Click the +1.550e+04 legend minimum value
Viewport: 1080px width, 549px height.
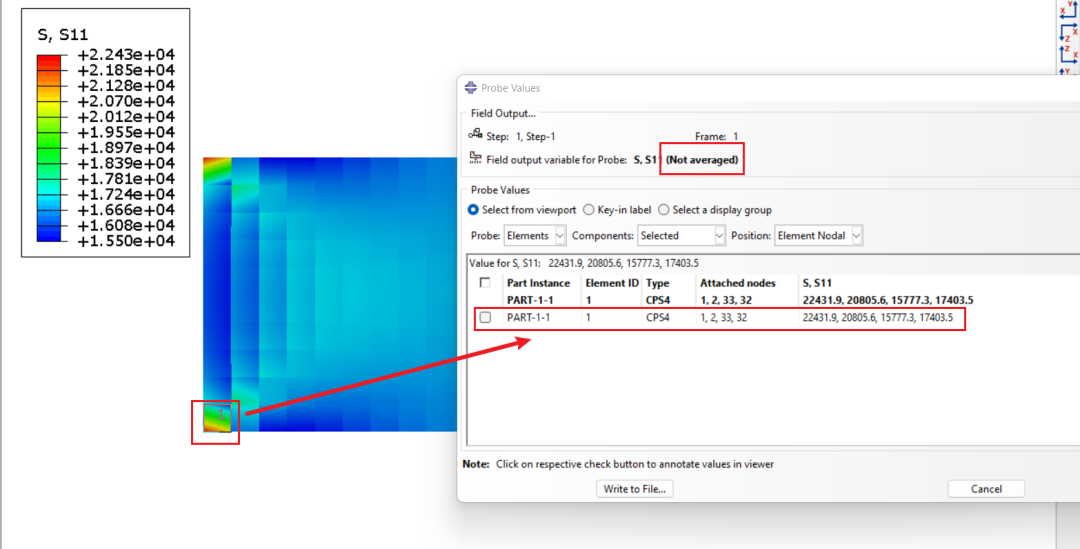coord(126,241)
